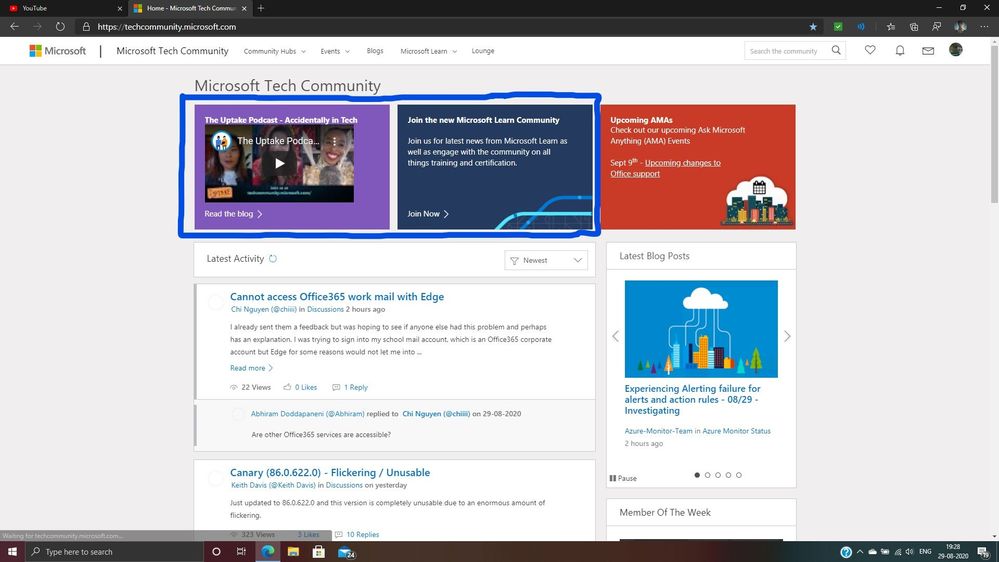This screenshot has height=562, width=999.
Task: Open the user profile avatar
Action: [955, 50]
